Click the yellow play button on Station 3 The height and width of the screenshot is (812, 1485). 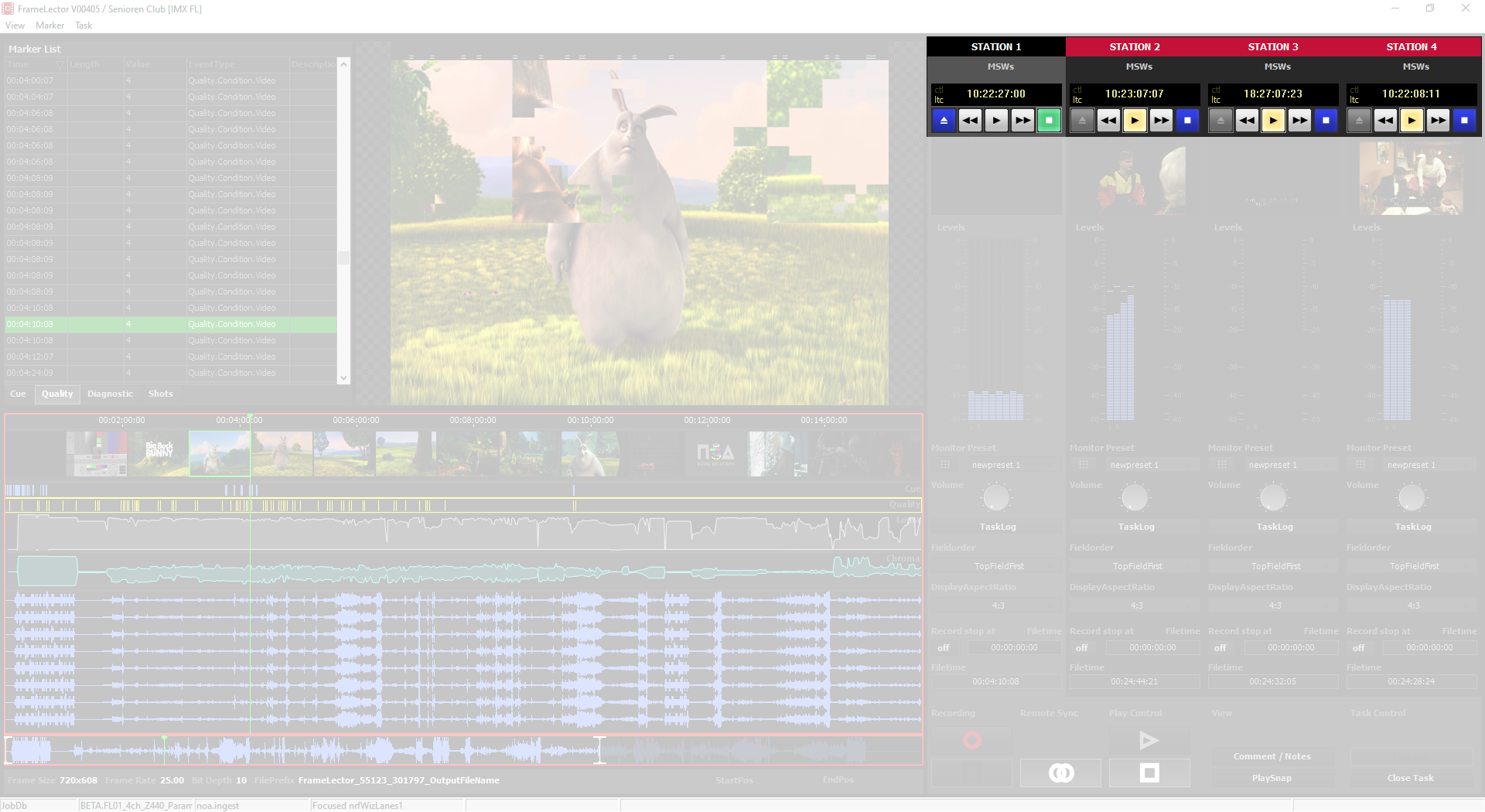click(x=1273, y=121)
